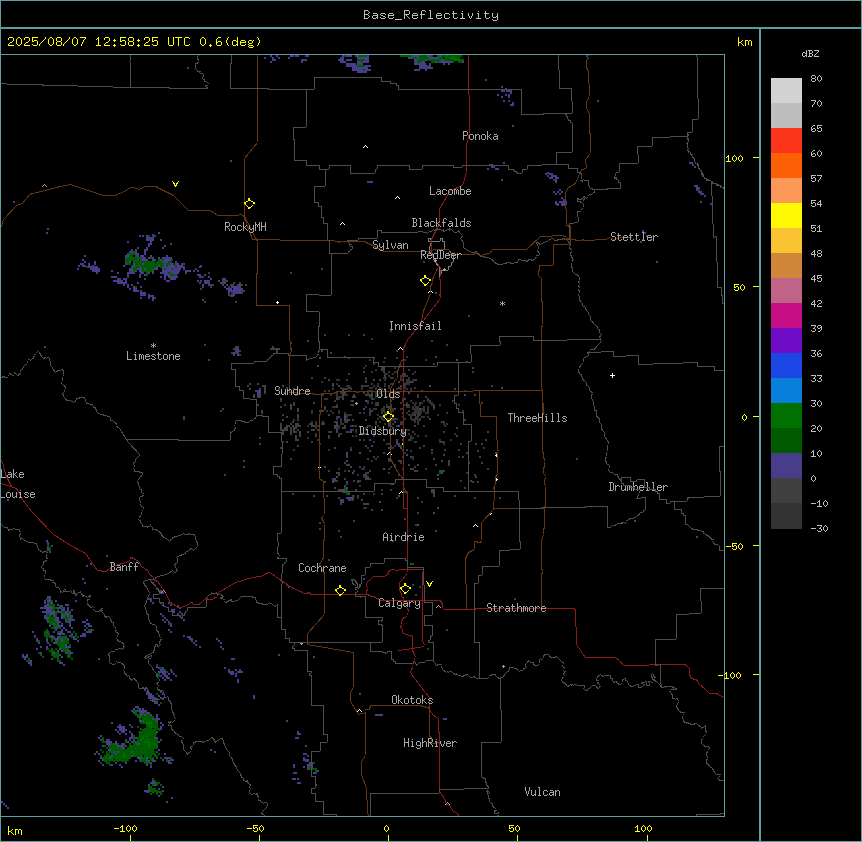Screen dimensions: 862x842
Task: Click the dBZ legend heading
Action: pos(810,53)
